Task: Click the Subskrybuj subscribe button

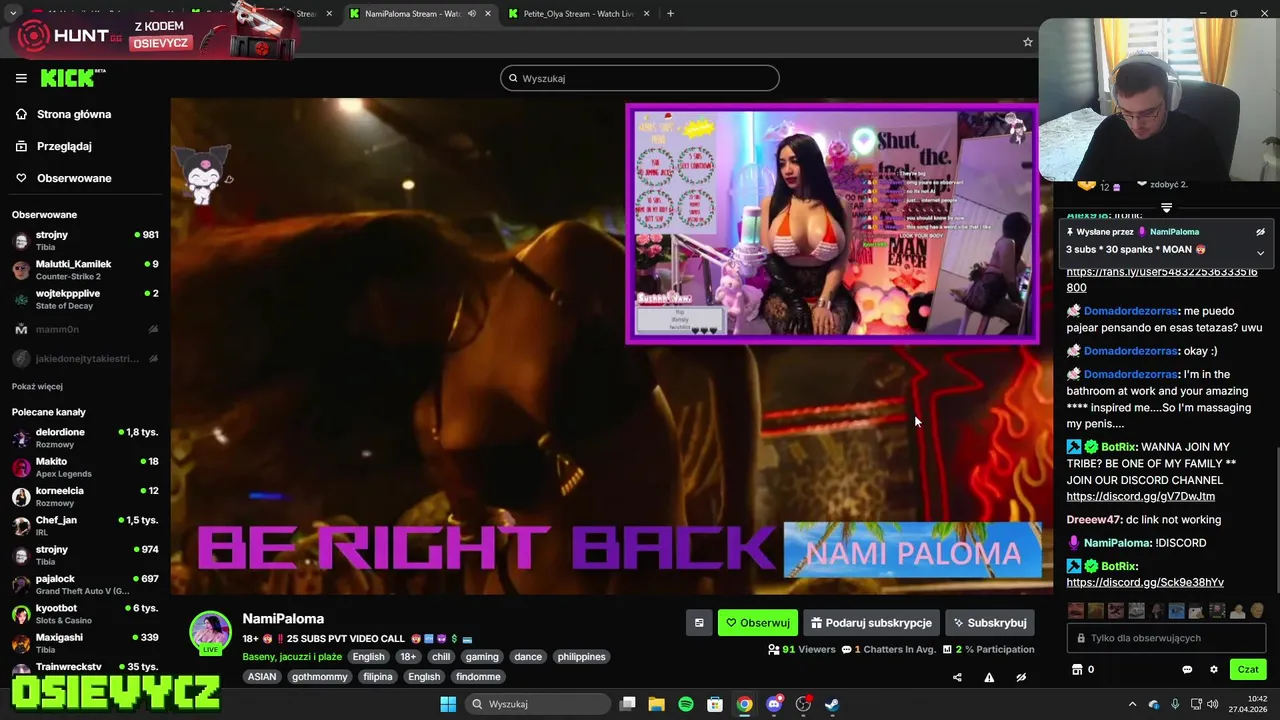Action: point(990,623)
